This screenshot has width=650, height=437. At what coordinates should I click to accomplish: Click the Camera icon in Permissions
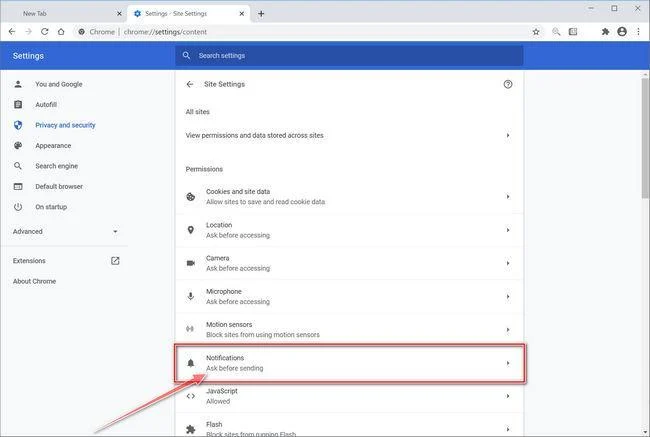[191, 263]
